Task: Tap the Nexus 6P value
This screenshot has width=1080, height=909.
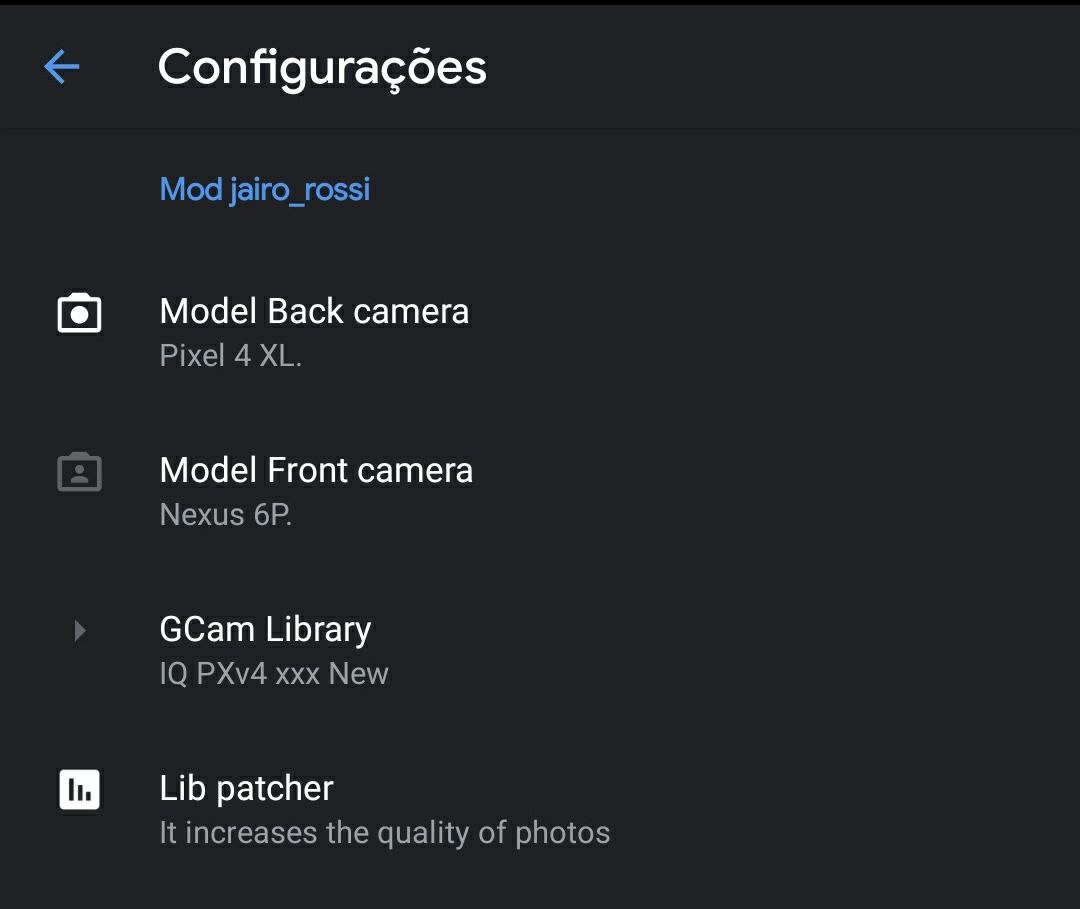Action: [226, 515]
